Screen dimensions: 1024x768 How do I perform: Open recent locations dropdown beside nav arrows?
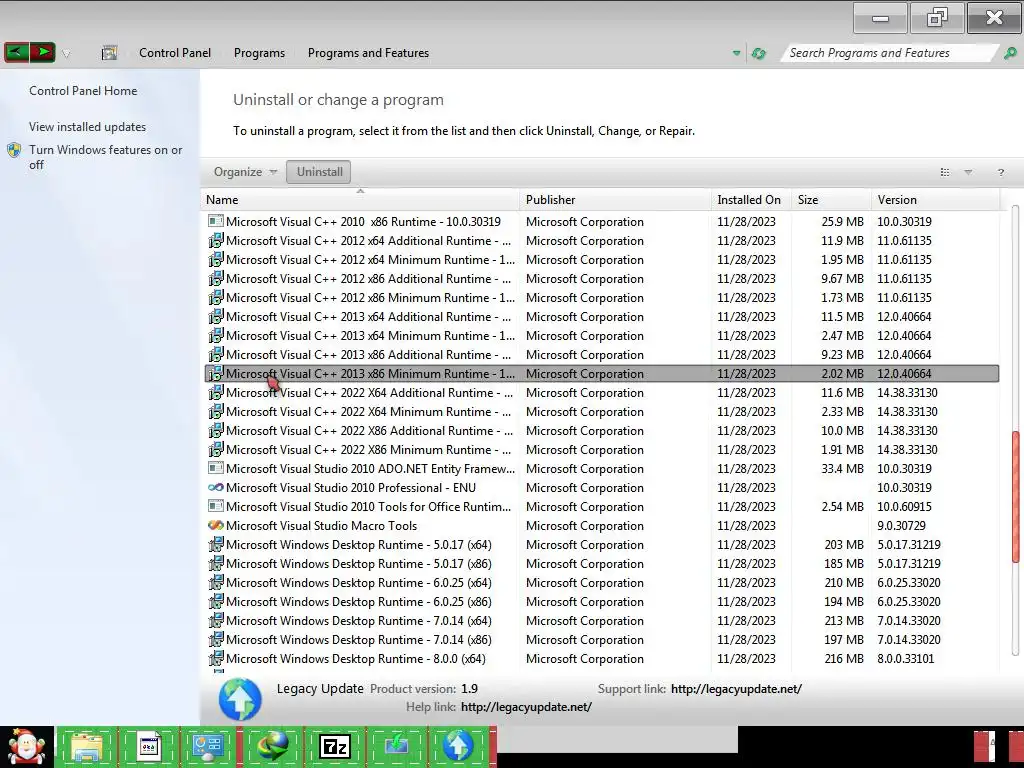click(x=66, y=54)
